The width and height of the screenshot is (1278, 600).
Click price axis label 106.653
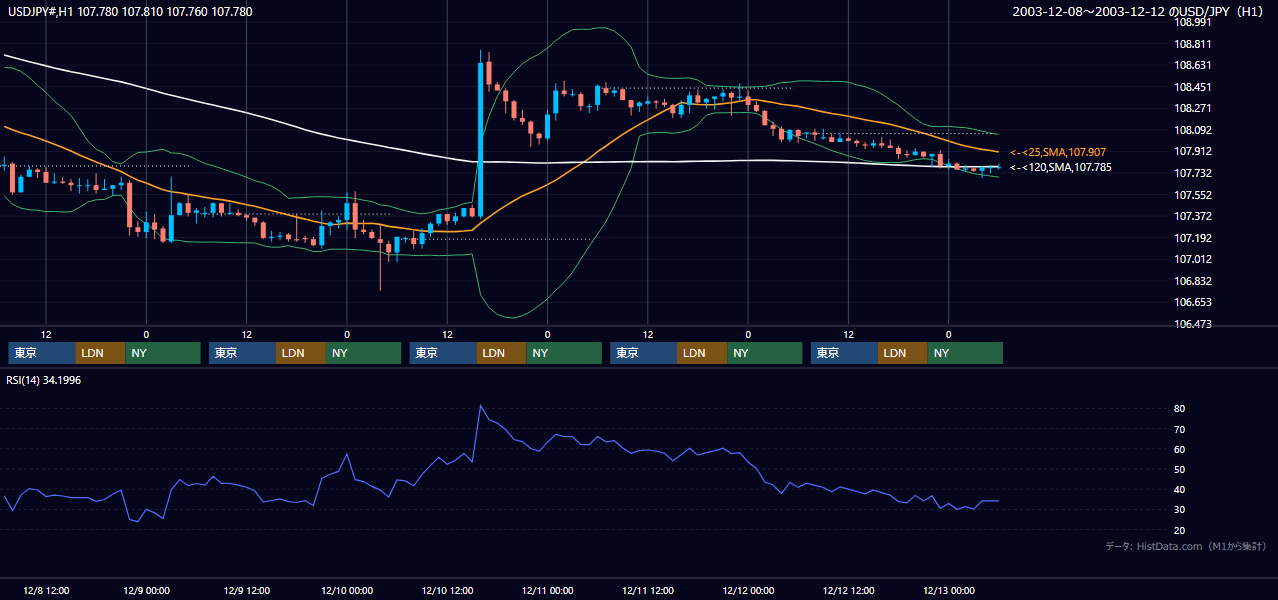pos(1193,302)
